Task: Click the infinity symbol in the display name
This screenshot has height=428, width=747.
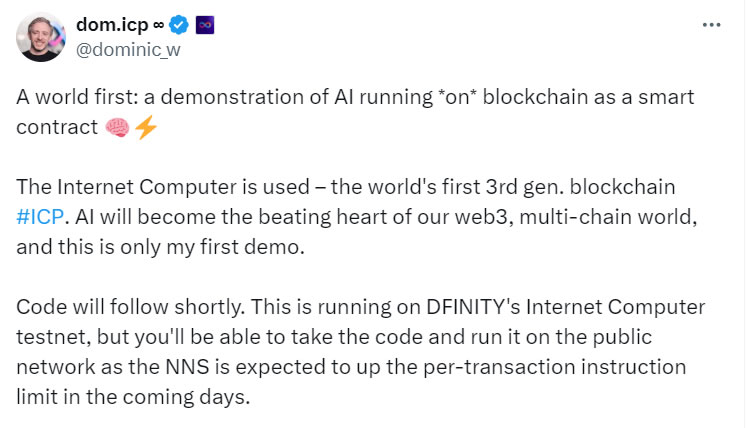Action: [x=158, y=25]
